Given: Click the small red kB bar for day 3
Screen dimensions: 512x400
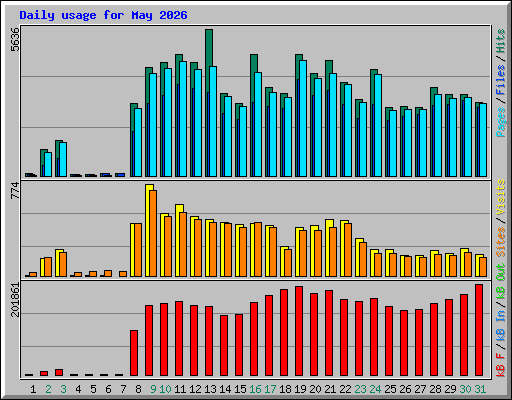Looking at the screenshot, I should (x=59, y=372).
